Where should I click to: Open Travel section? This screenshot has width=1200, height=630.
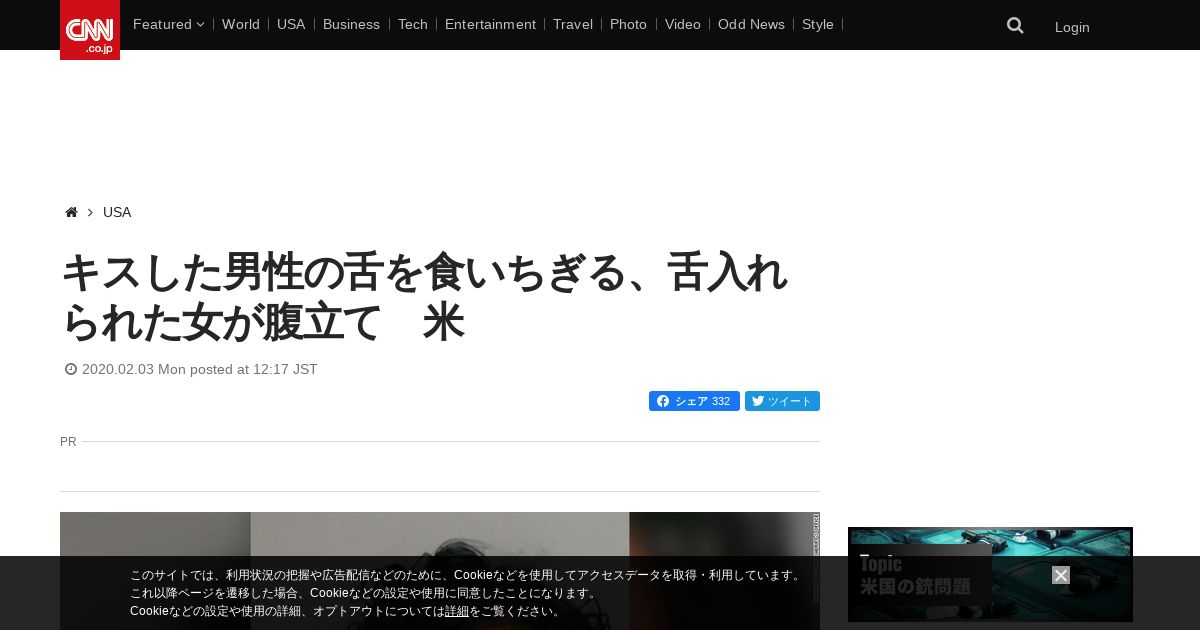573,24
